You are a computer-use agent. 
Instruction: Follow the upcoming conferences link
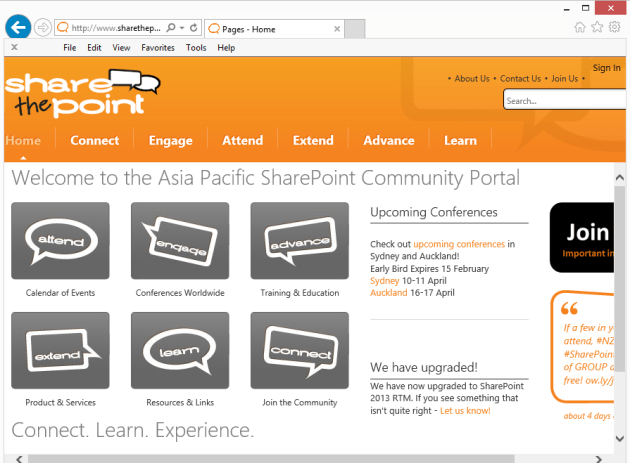tap(459, 244)
